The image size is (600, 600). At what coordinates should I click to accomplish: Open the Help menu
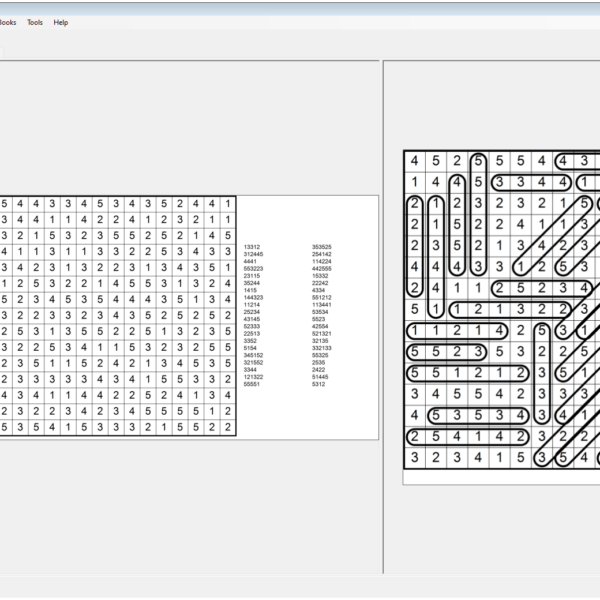coord(61,22)
